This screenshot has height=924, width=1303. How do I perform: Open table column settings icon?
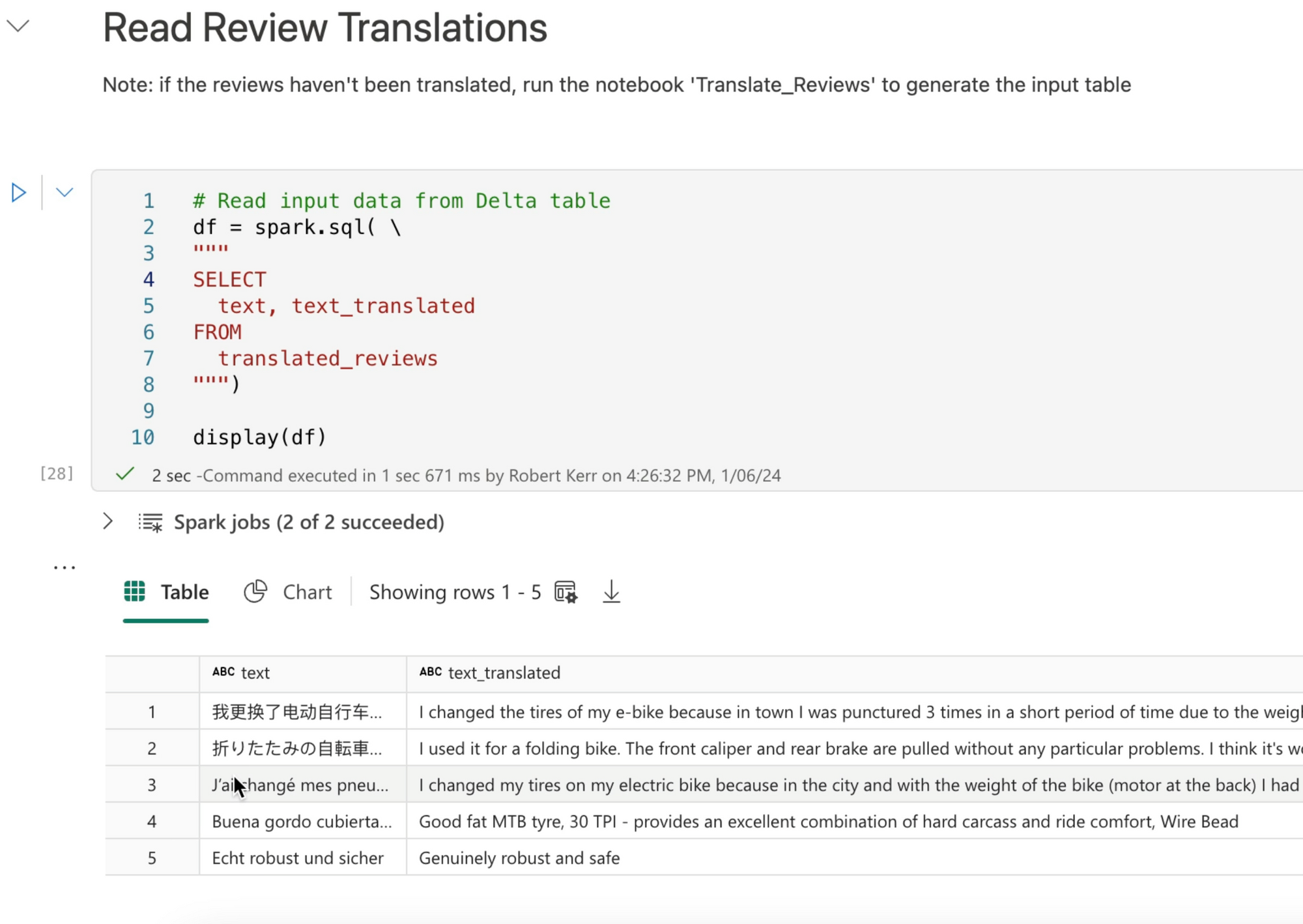pos(566,592)
